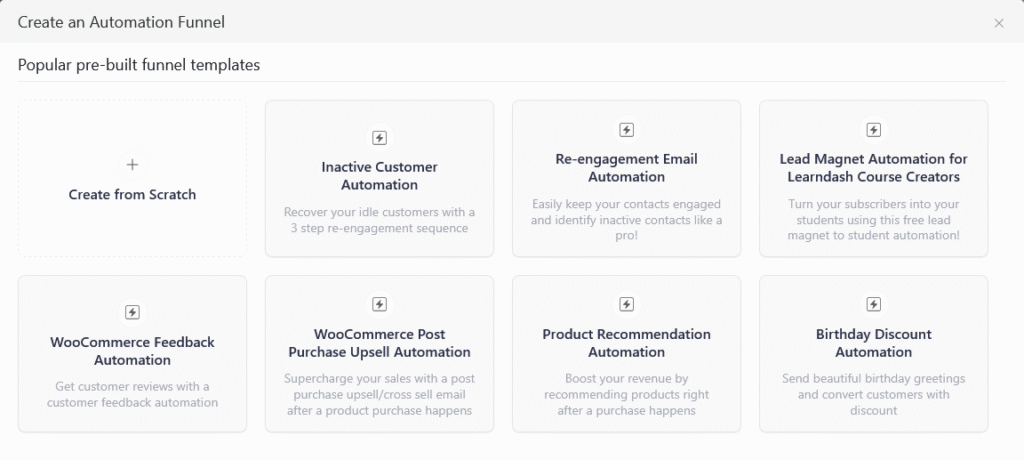
Task: Click lightning icon on Post Purchase Upsell card
Action: (x=379, y=304)
